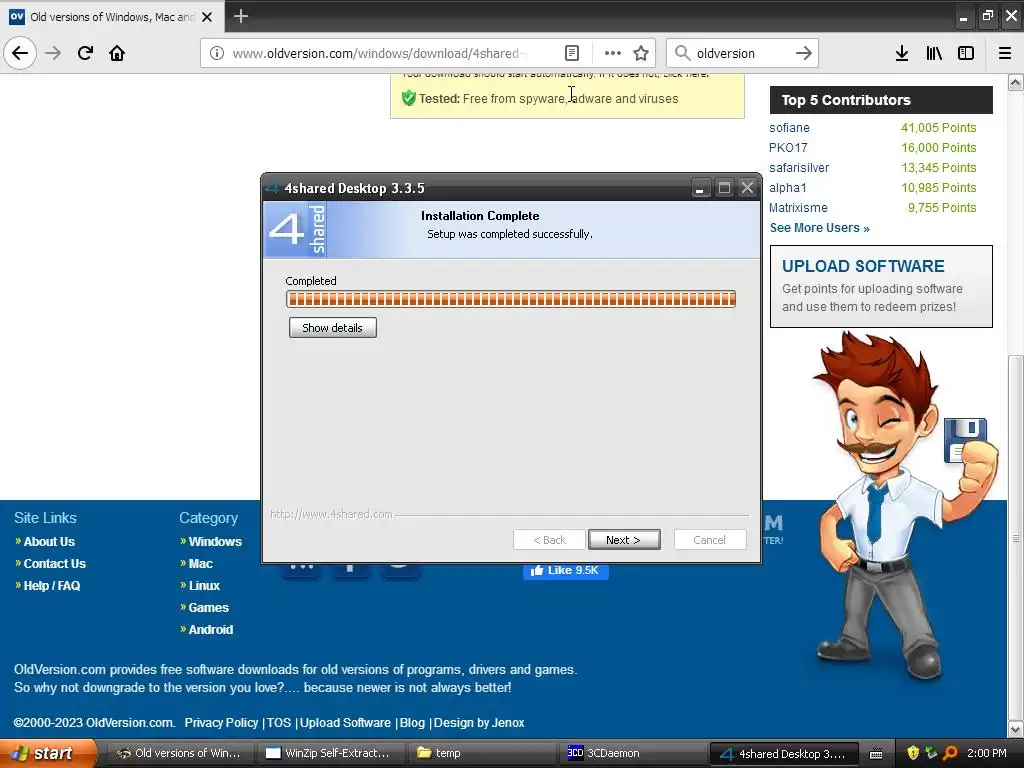Open a new browser tab
Viewport: 1024px width, 768px height.
point(240,16)
